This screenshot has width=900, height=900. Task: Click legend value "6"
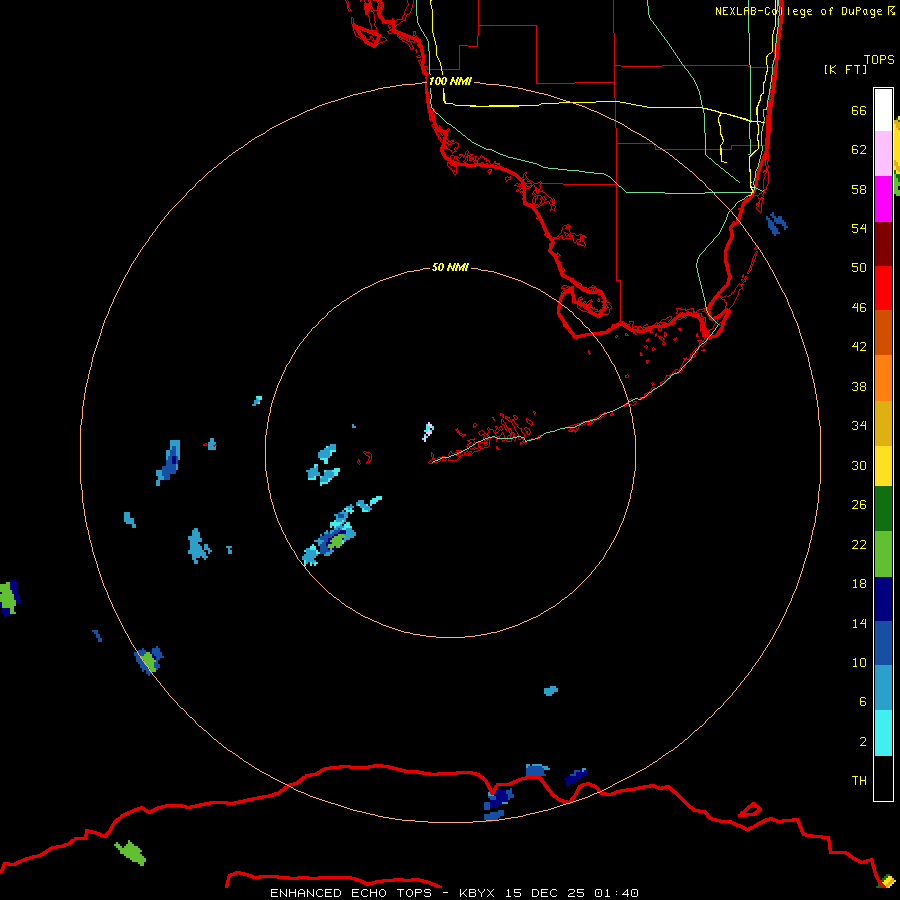pyautogui.click(x=863, y=701)
